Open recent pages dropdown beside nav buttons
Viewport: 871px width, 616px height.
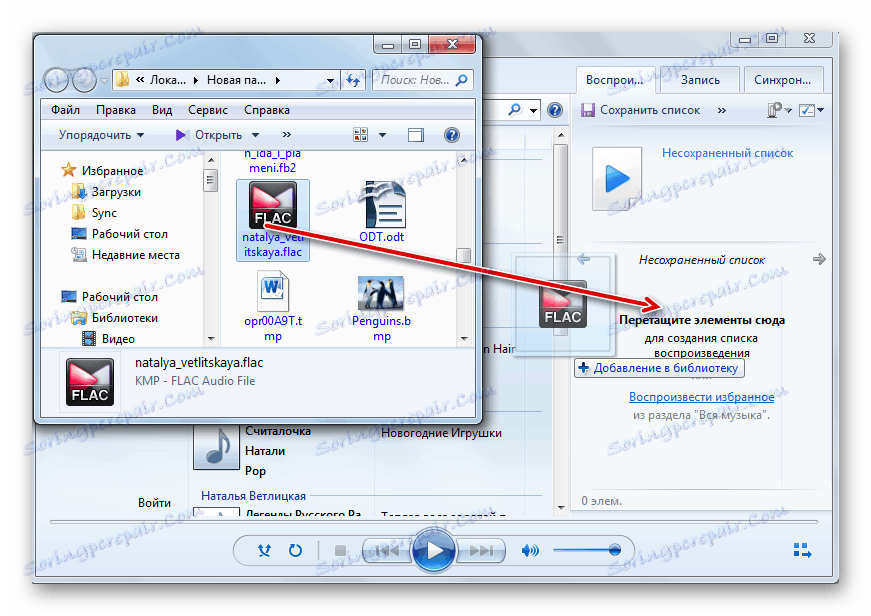104,81
